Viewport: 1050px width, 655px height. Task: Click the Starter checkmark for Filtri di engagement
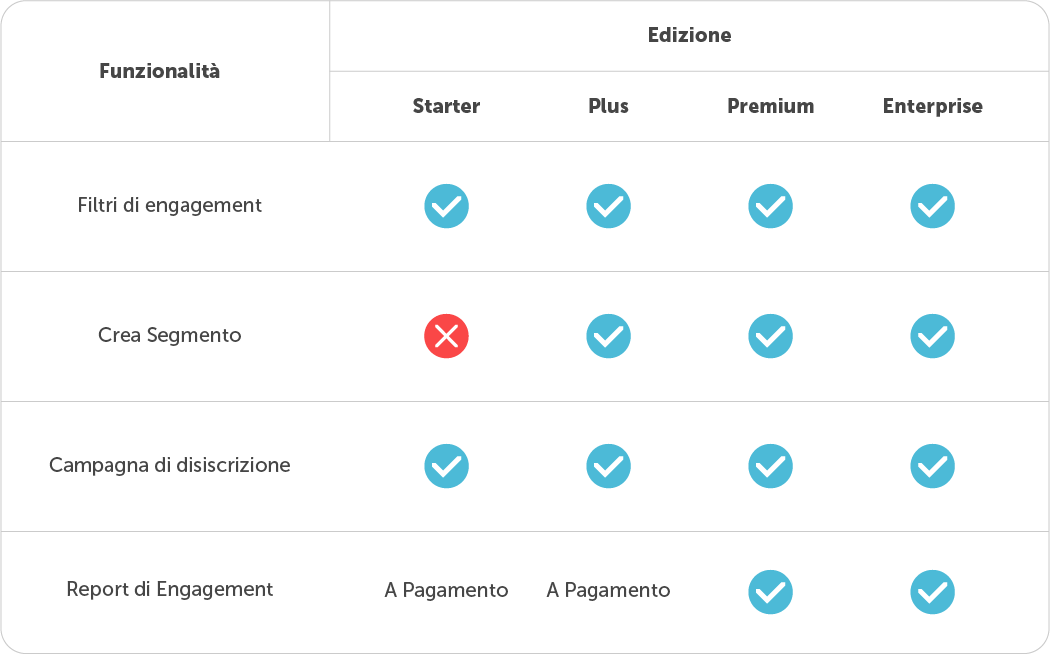[446, 206]
